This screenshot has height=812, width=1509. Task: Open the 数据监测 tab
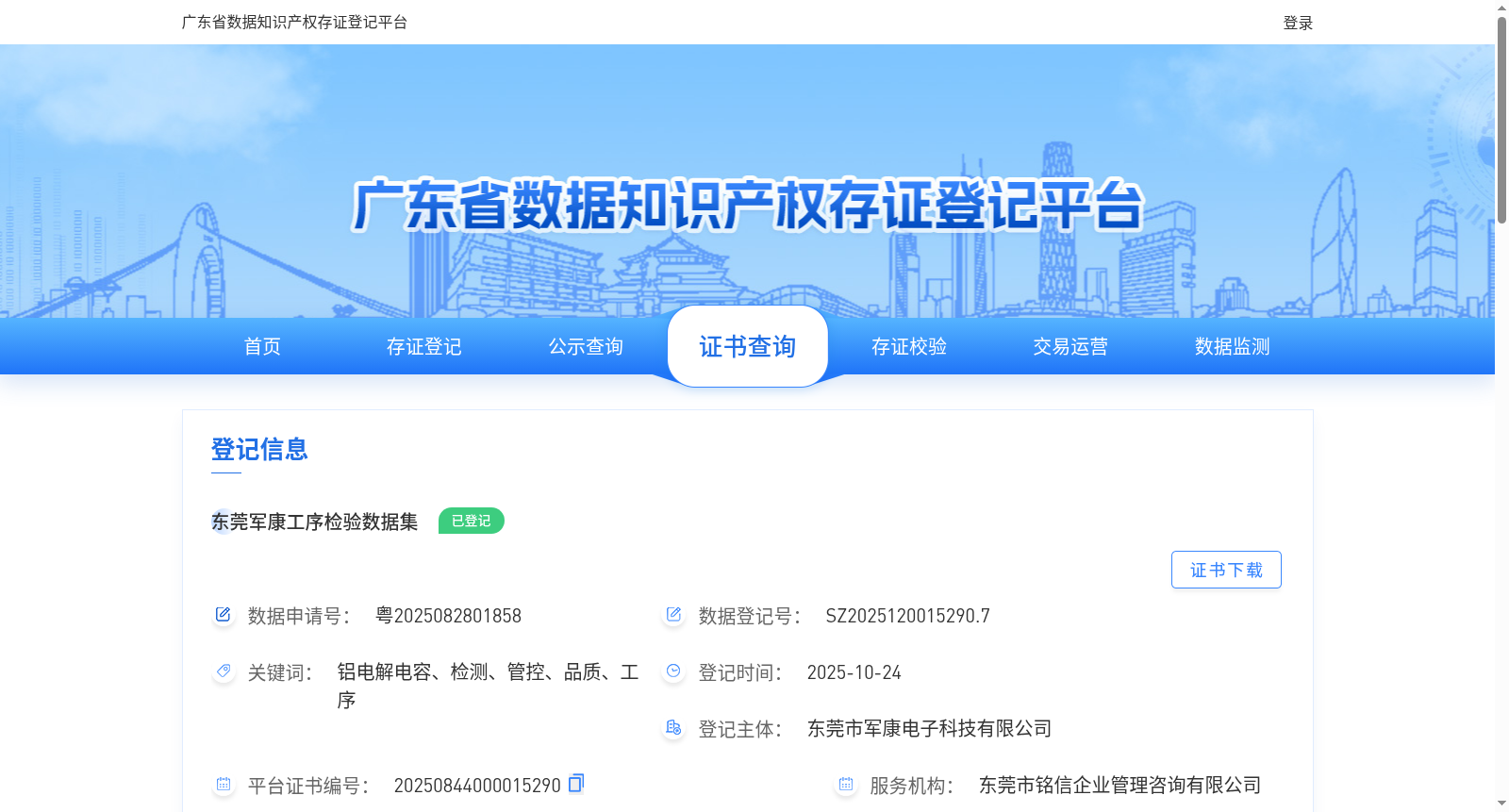pos(1233,346)
